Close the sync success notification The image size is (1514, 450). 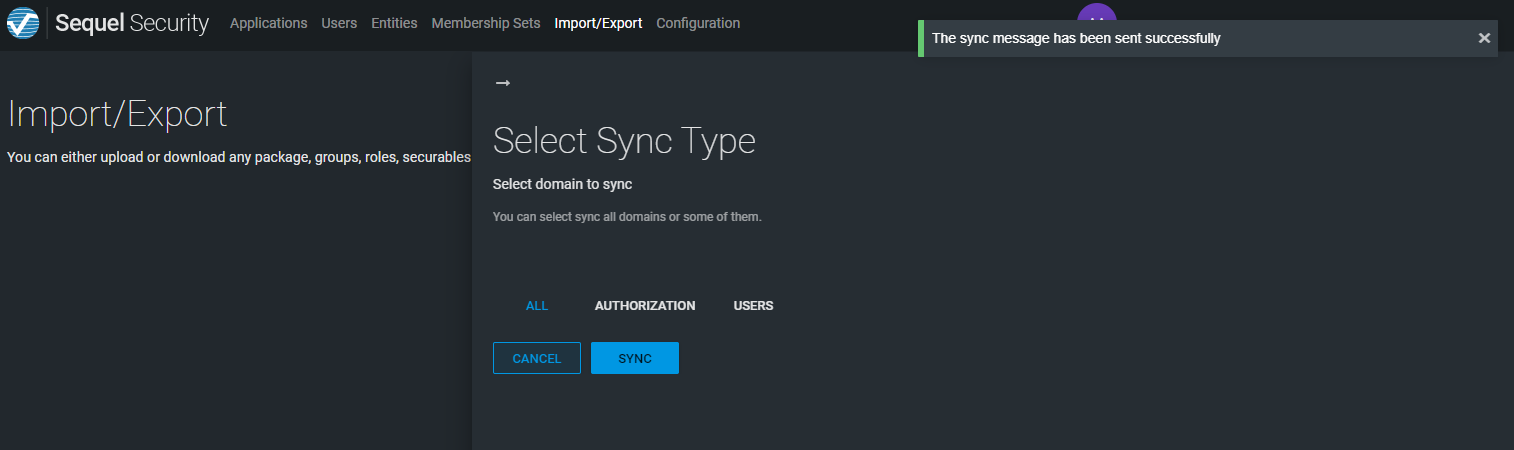1484,38
